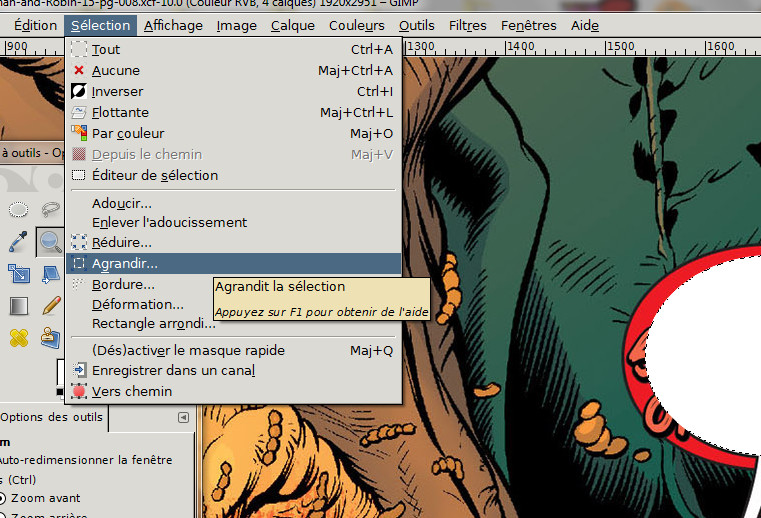Pick the Heal bandage tool
Screen dimensions: 761x518
tap(18, 338)
